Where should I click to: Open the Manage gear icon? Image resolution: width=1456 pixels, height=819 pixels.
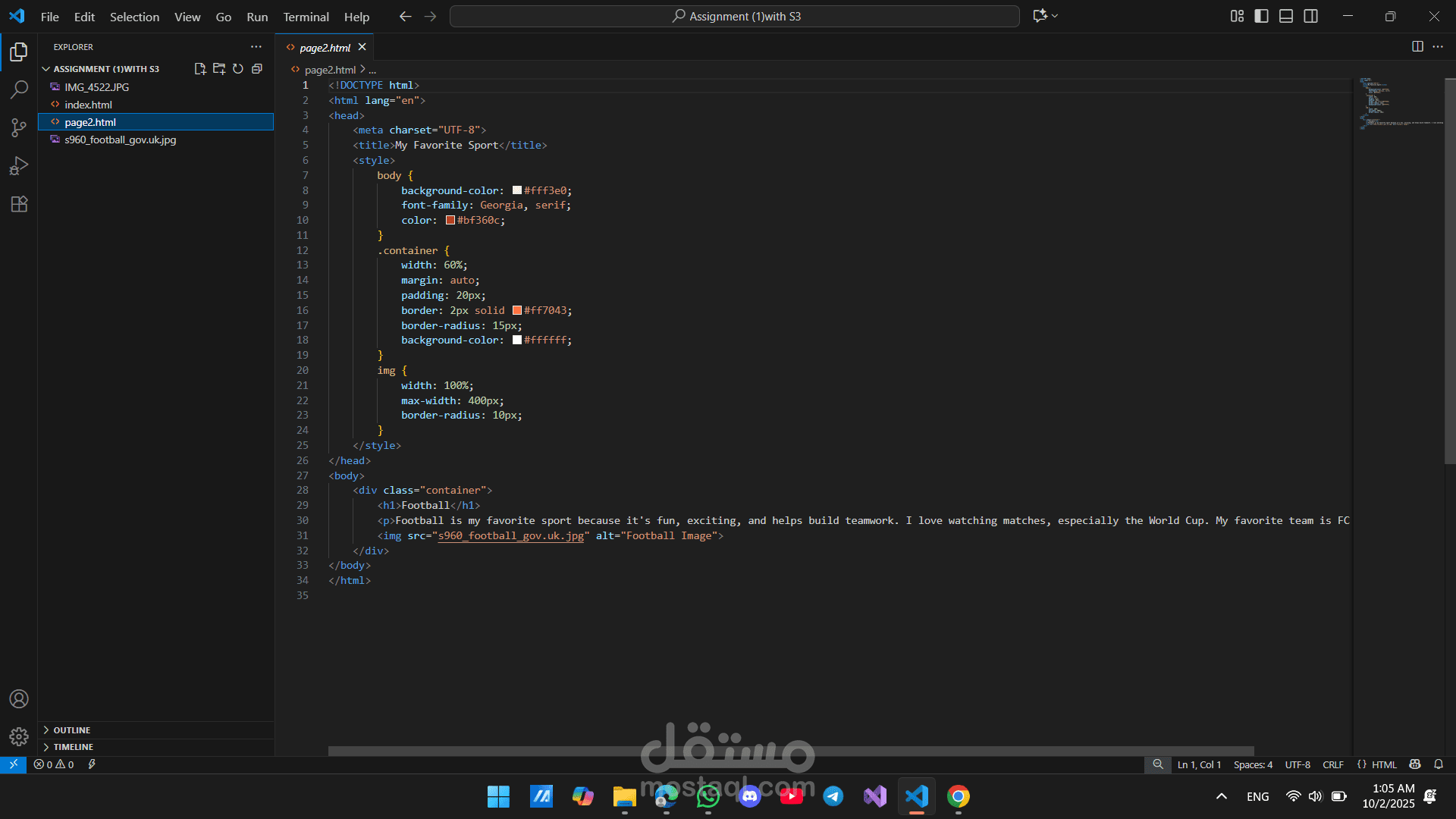(x=19, y=736)
